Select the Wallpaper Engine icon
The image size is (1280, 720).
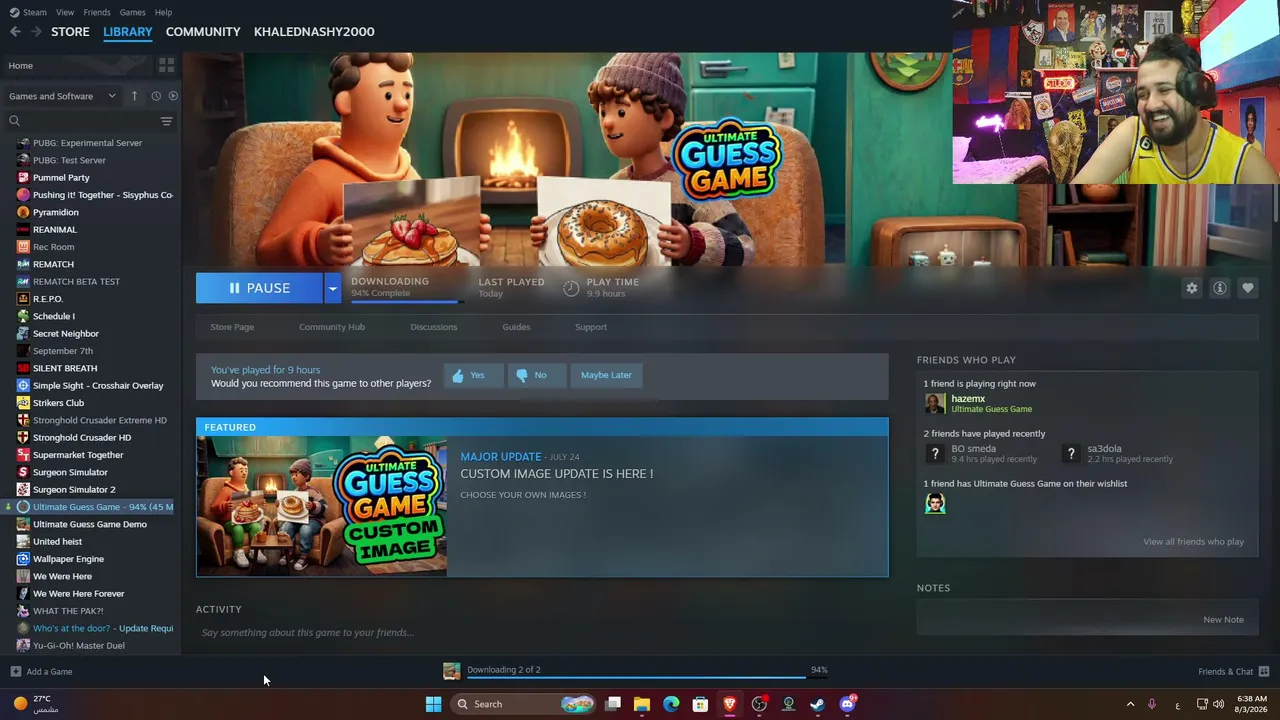click(23, 559)
